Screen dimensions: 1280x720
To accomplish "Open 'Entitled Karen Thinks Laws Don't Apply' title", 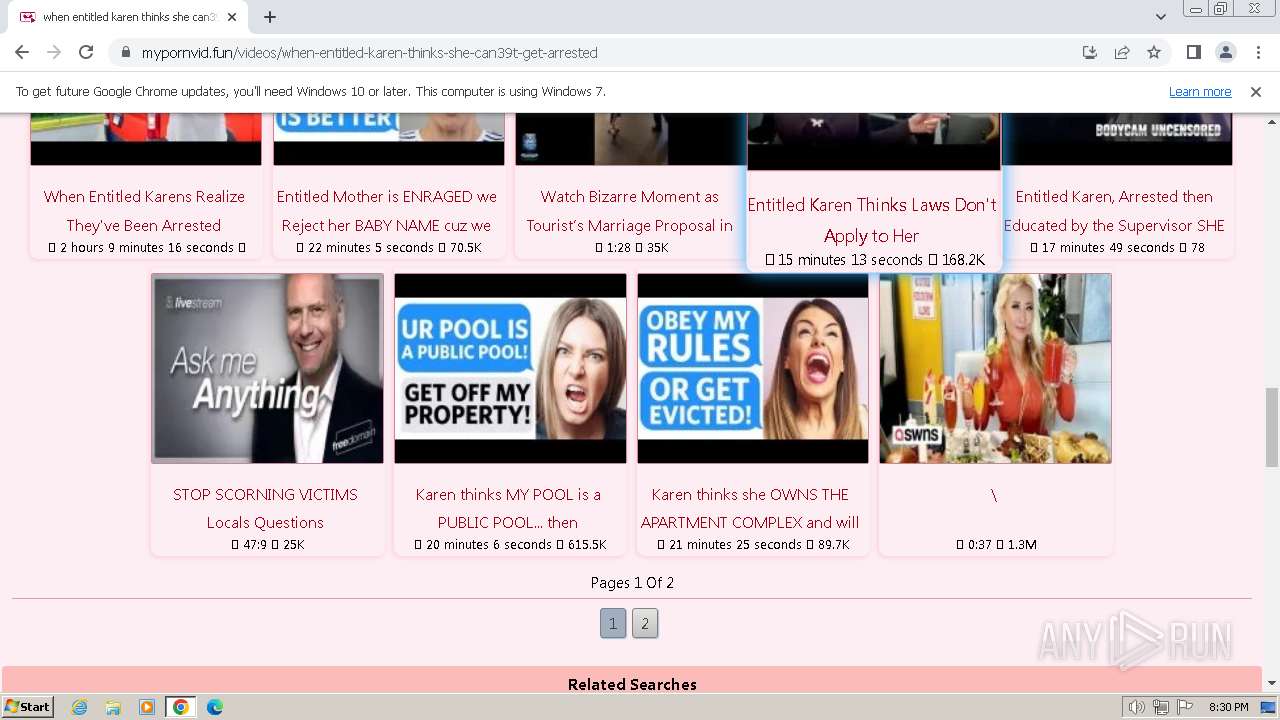I will (872, 220).
